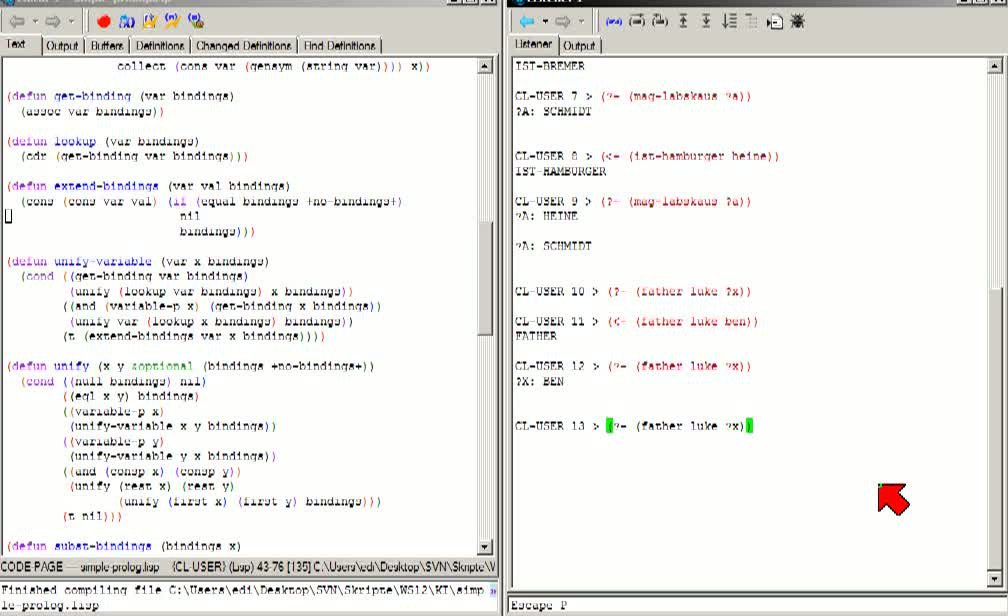The image size is (1008, 616).
Task: Click the blue Back arrow in Listener toolbar
Action: pos(527,22)
